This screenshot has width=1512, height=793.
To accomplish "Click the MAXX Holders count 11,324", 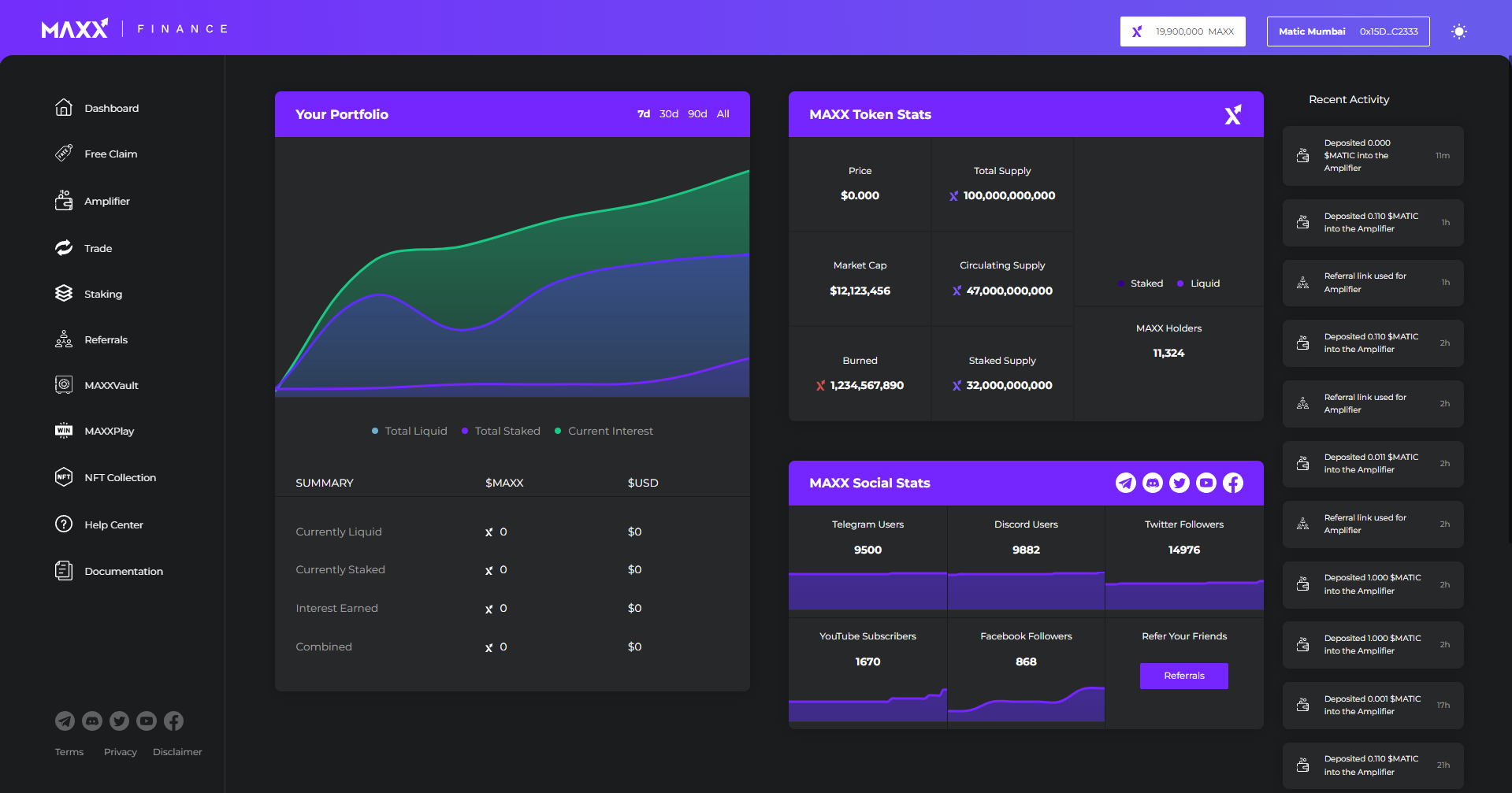I will pos(1168,353).
